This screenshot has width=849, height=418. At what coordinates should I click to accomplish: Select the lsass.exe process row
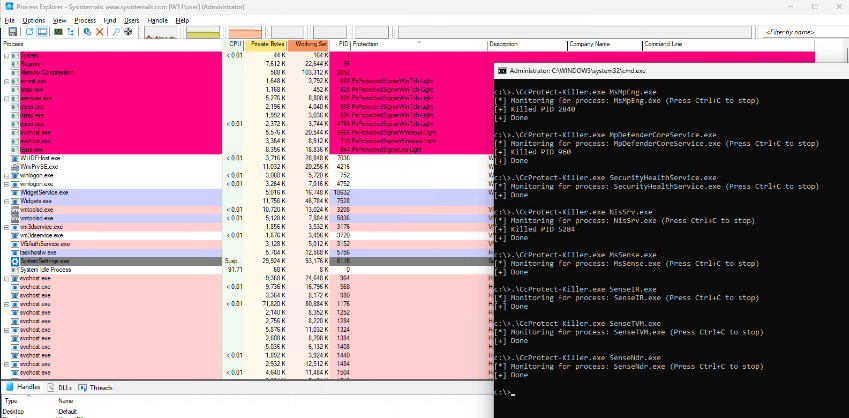[247, 149]
